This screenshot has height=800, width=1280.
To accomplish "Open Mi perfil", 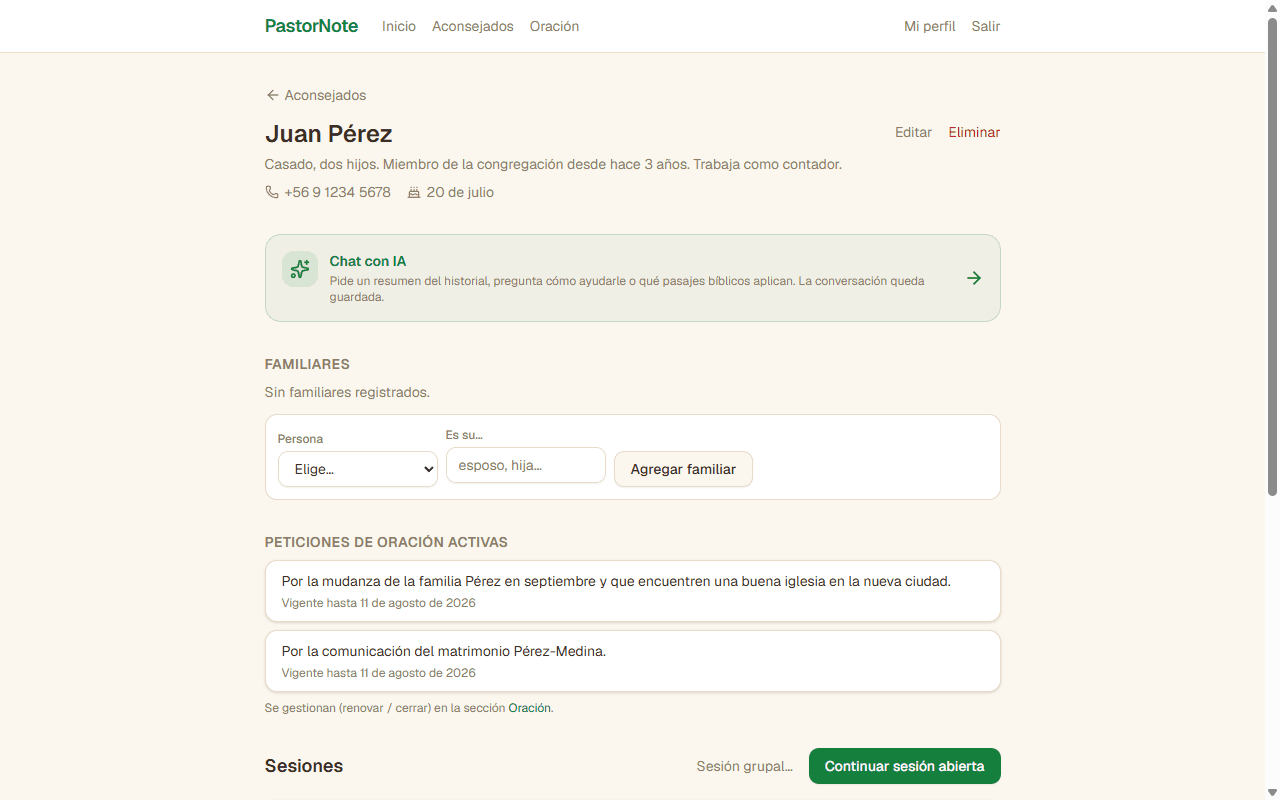I will tap(930, 26).
